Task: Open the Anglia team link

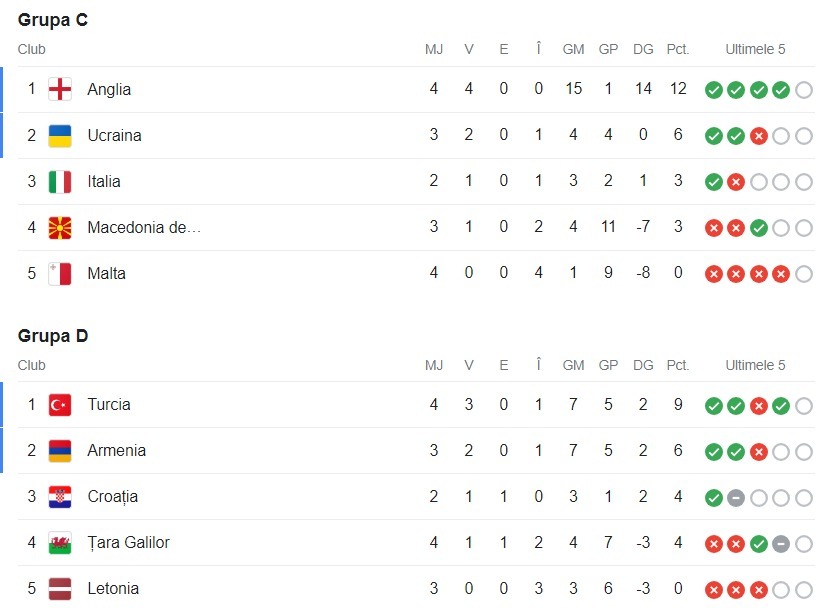Action: coord(109,89)
